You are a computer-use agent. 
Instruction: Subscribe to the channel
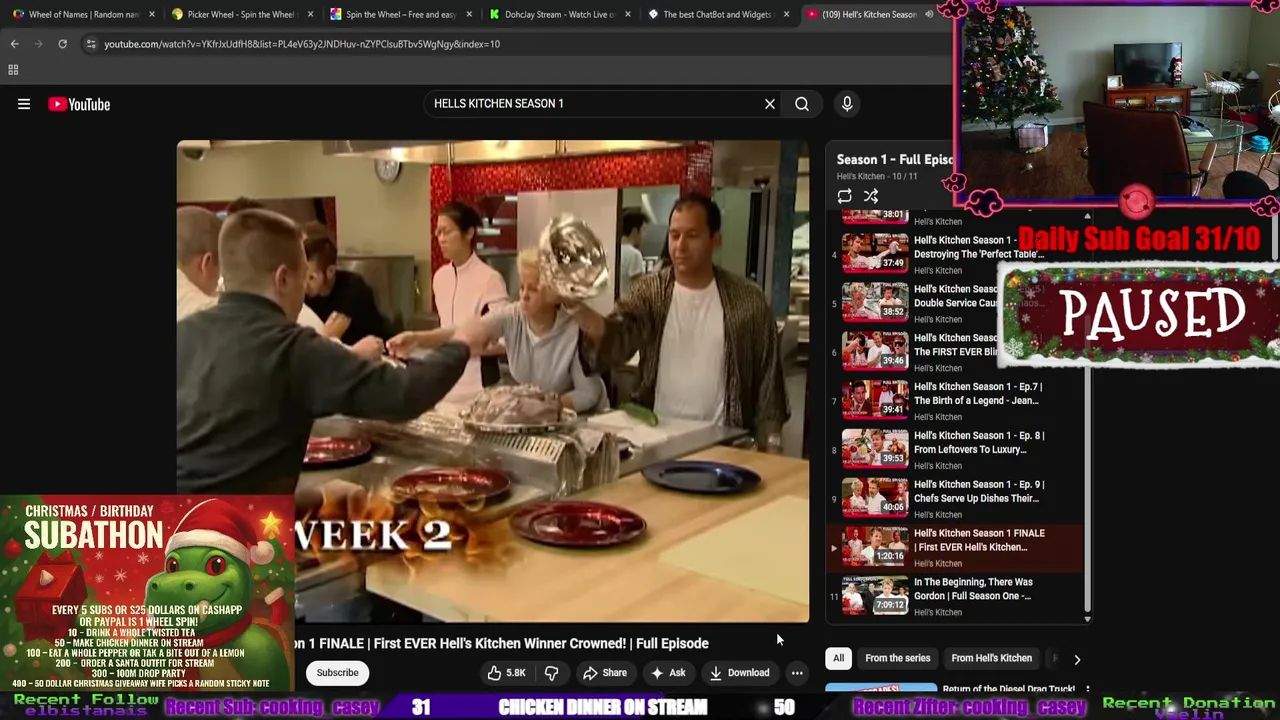[x=337, y=673]
